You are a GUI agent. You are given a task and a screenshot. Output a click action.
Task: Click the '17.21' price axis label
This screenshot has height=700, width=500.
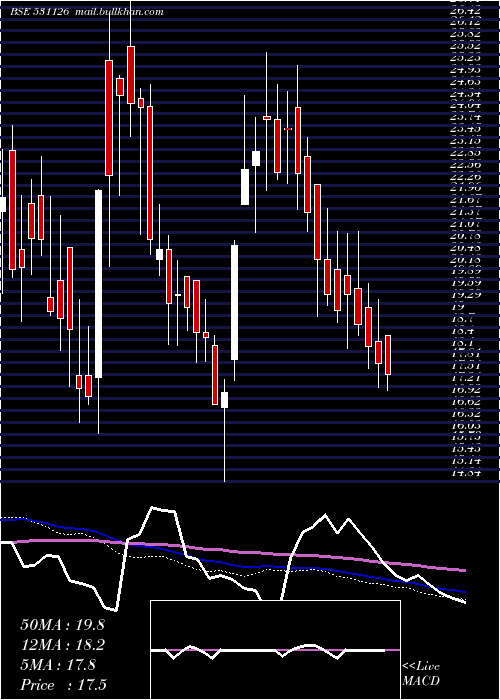point(466,378)
